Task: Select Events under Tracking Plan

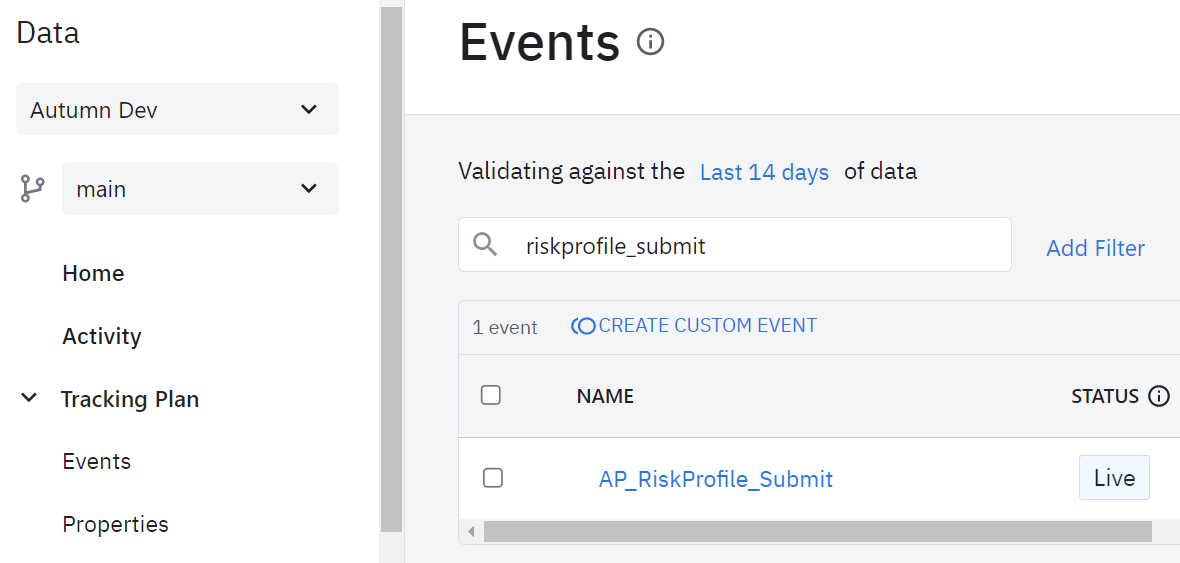Action: click(x=97, y=461)
